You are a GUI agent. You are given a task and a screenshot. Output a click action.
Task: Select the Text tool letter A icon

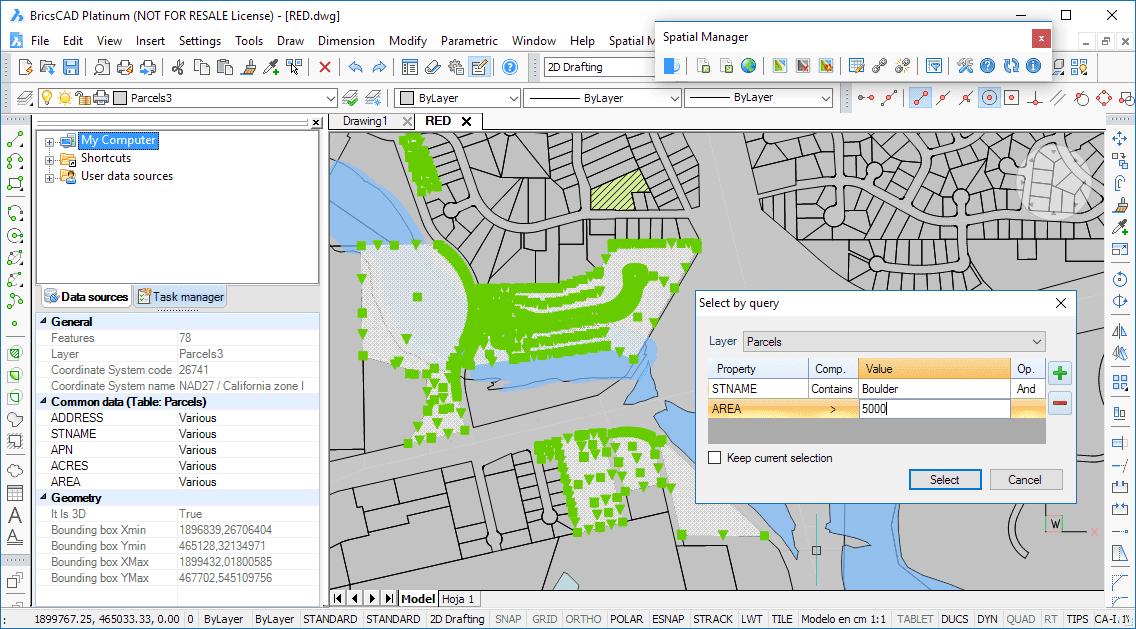click(14, 517)
